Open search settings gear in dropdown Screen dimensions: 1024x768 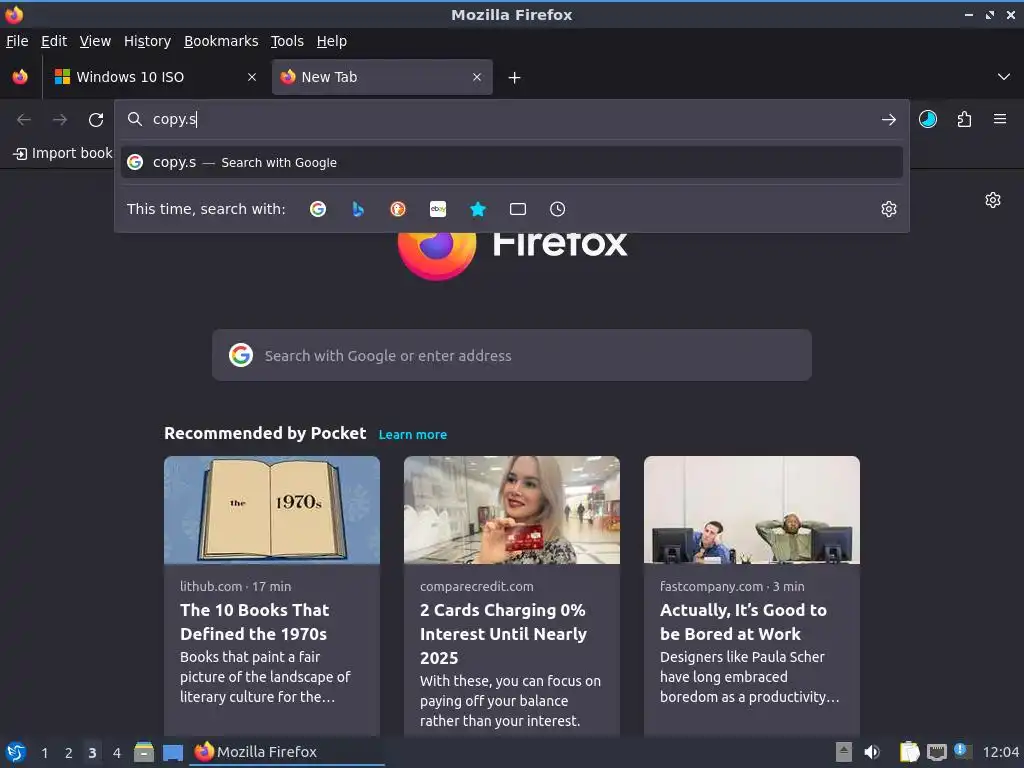[888, 209]
